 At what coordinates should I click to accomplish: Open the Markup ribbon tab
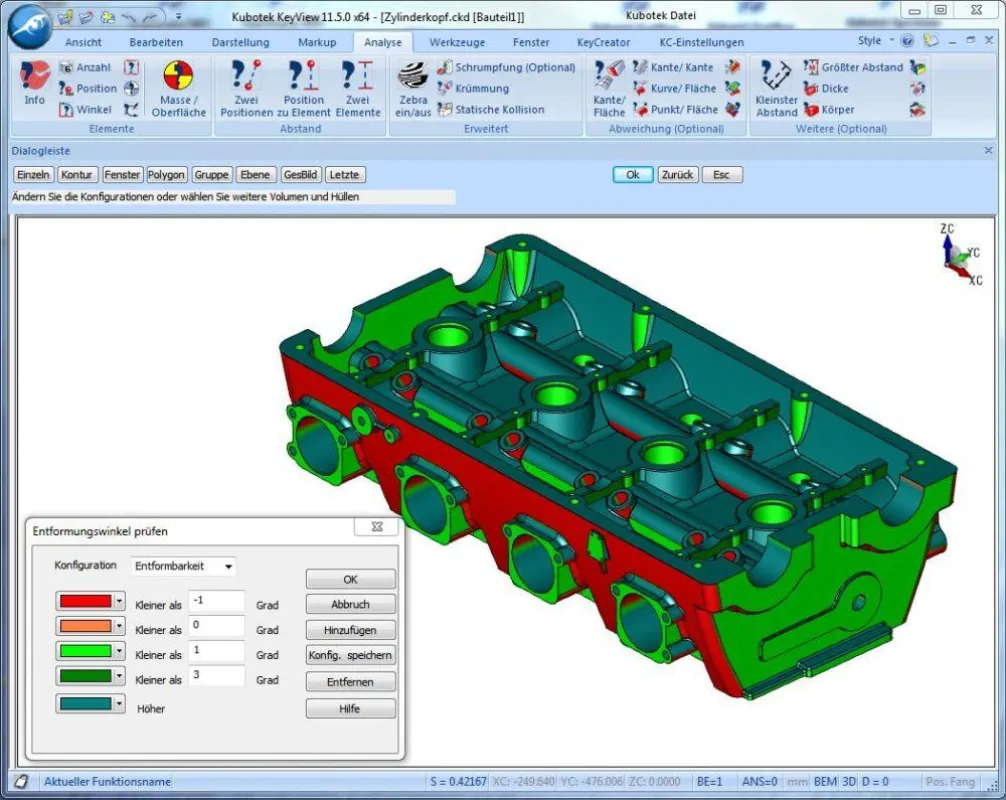click(x=317, y=42)
